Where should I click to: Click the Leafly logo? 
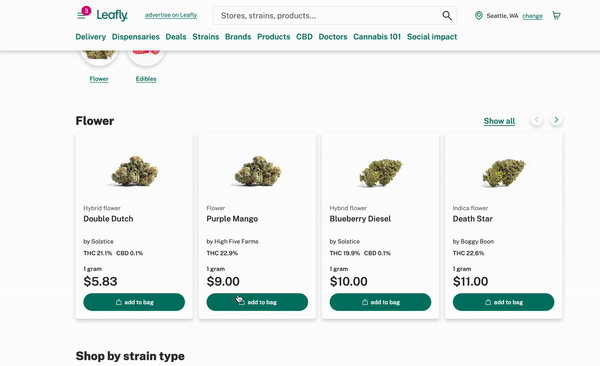[x=112, y=15]
